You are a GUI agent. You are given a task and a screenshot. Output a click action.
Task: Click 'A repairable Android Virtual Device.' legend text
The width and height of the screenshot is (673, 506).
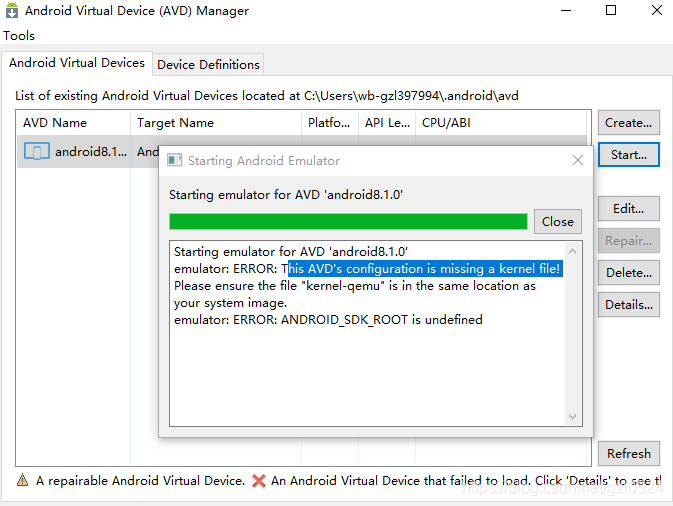(x=140, y=481)
